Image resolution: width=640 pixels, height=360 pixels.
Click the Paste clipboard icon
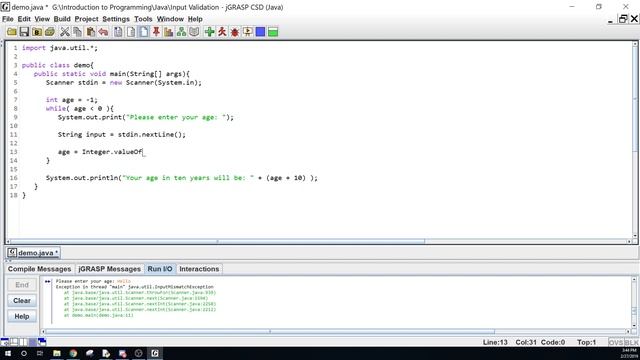coord(90,32)
